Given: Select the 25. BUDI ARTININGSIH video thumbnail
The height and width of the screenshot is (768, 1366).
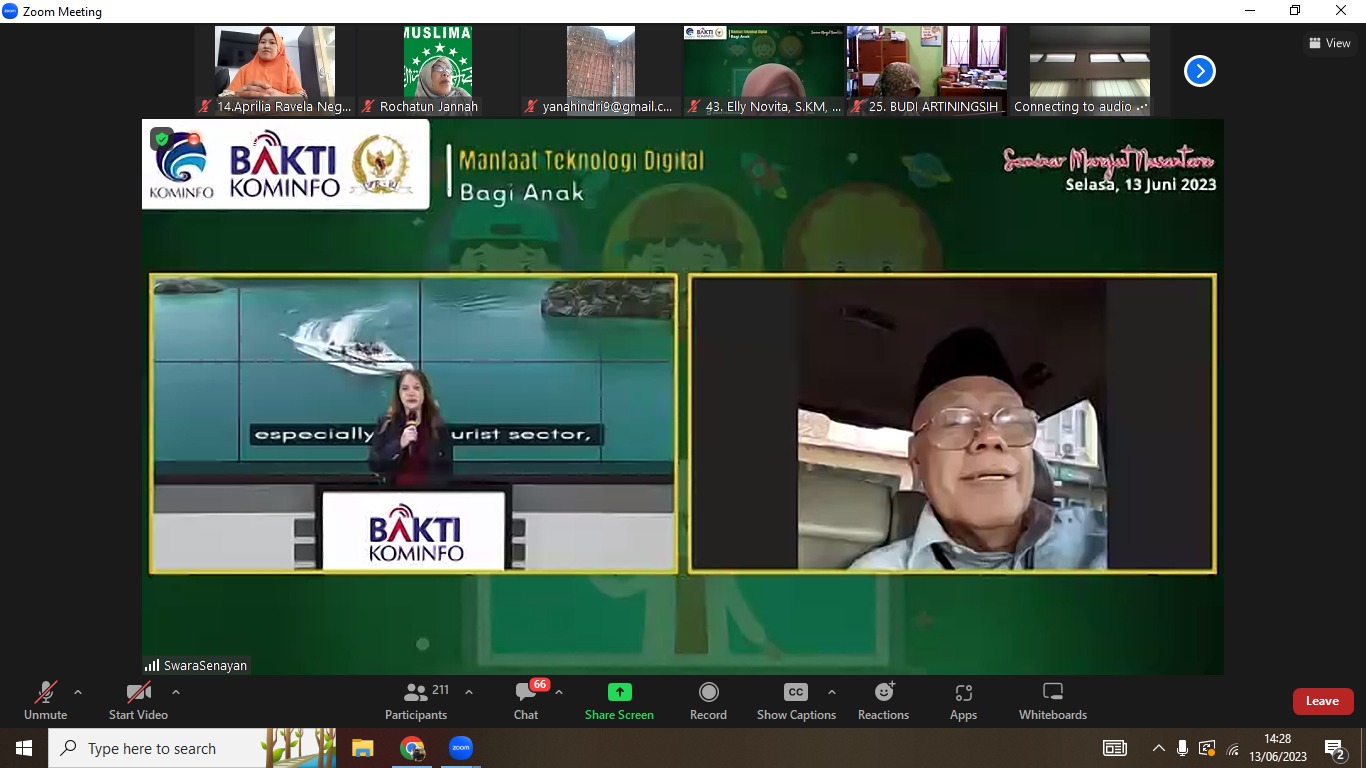Looking at the screenshot, I should [927, 70].
